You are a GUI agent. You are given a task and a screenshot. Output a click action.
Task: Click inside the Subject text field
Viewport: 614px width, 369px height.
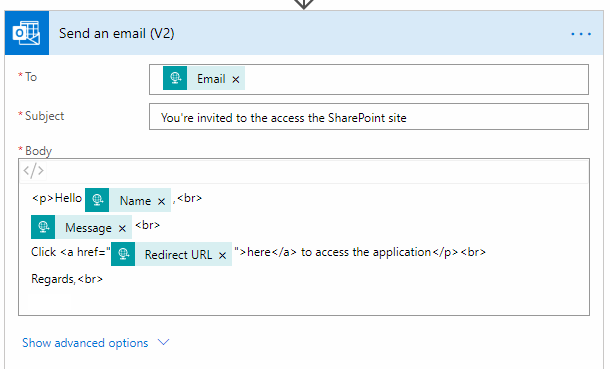pyautogui.click(x=368, y=116)
